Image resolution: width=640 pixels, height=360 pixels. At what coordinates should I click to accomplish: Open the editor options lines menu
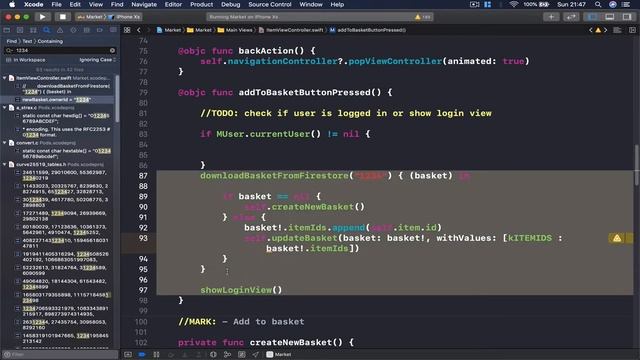[x=617, y=30]
